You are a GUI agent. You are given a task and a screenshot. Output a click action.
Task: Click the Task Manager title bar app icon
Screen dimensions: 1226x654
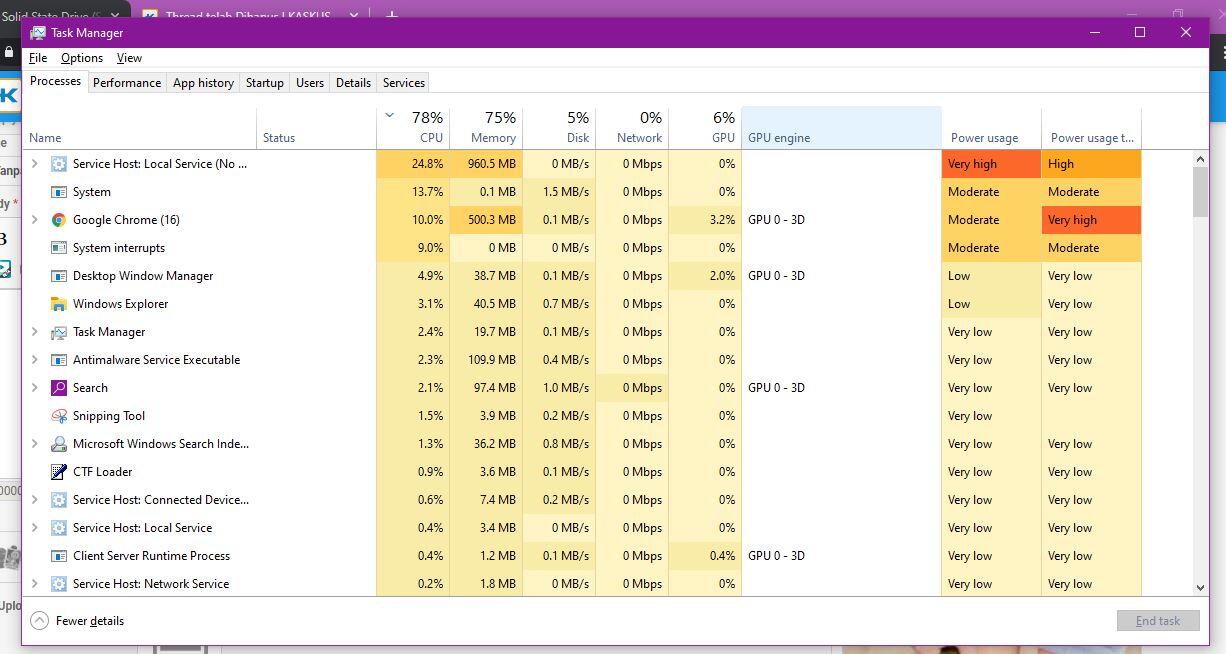pyautogui.click(x=38, y=32)
